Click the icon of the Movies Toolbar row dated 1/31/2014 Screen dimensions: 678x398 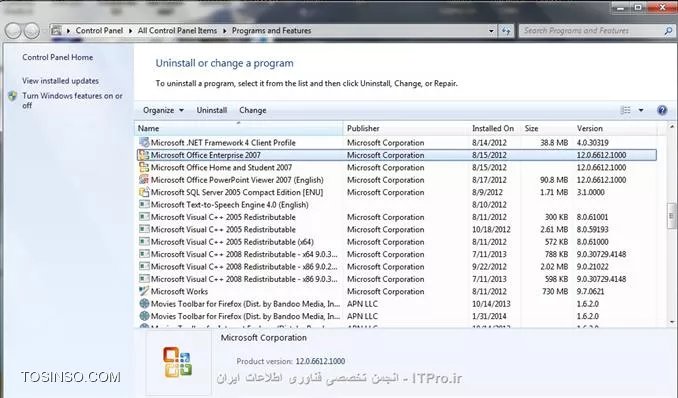point(144,316)
